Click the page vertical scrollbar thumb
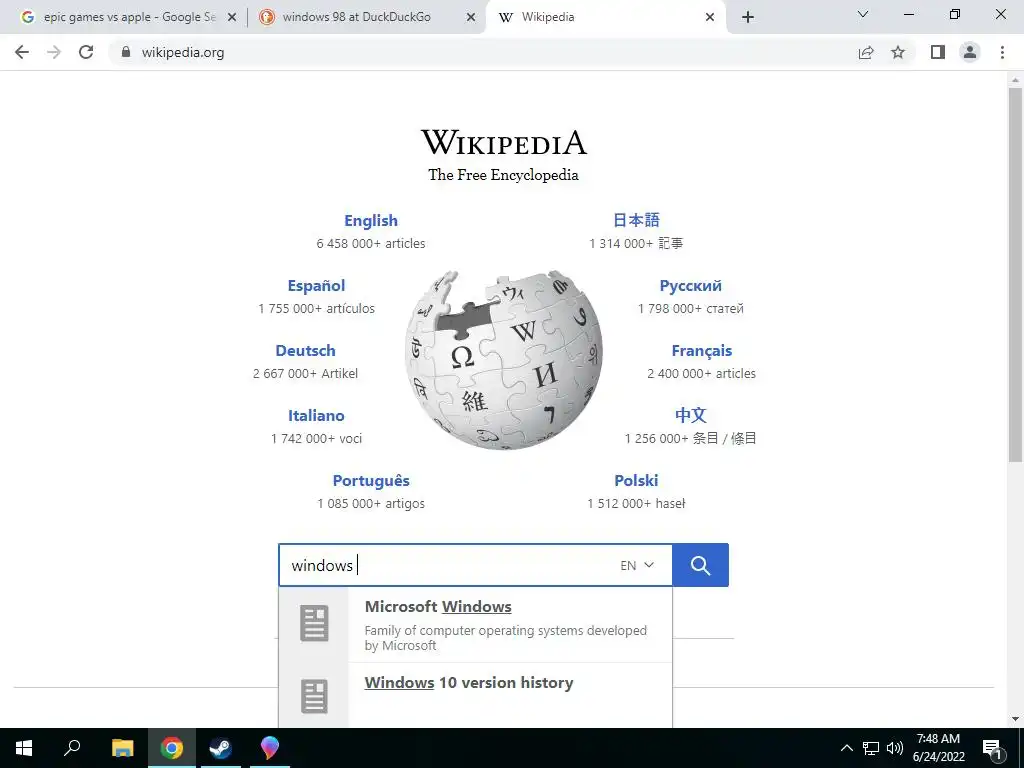1024x768 pixels. tap(1015, 274)
